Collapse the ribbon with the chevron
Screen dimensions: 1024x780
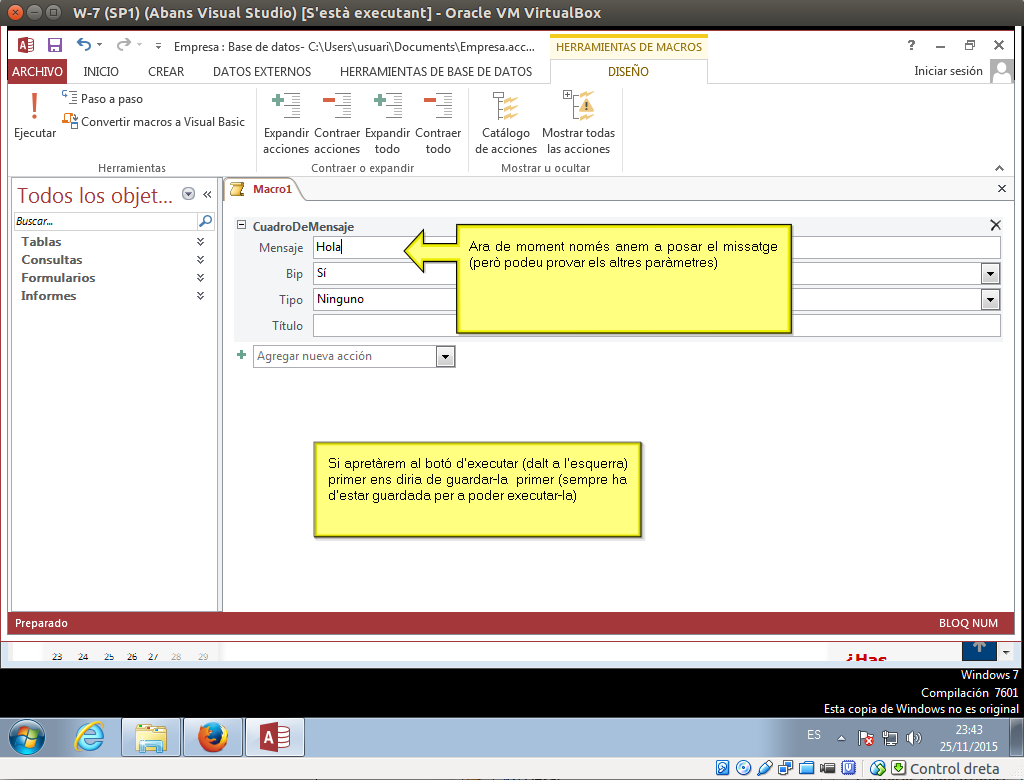999,168
